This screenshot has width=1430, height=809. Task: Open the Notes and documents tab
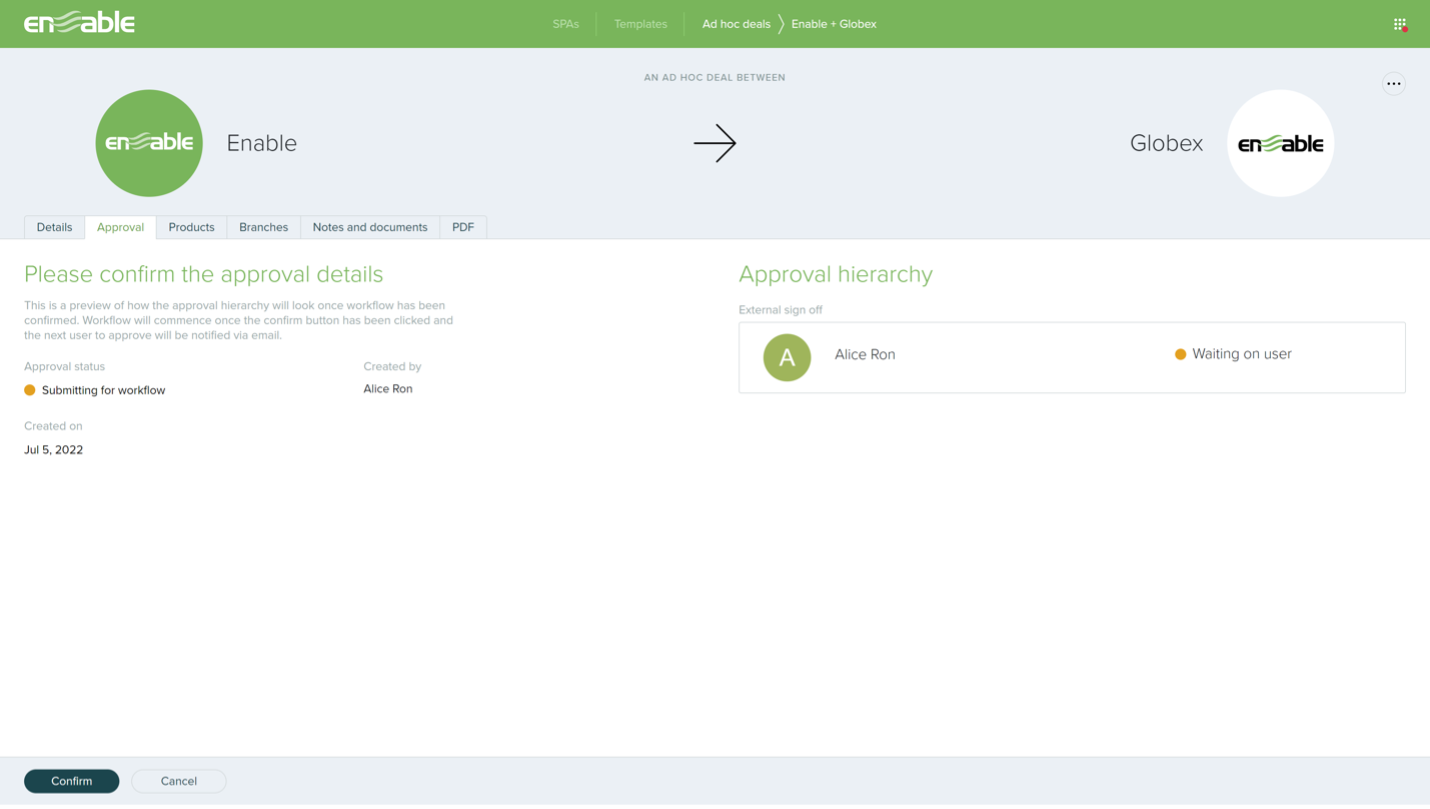tap(369, 227)
